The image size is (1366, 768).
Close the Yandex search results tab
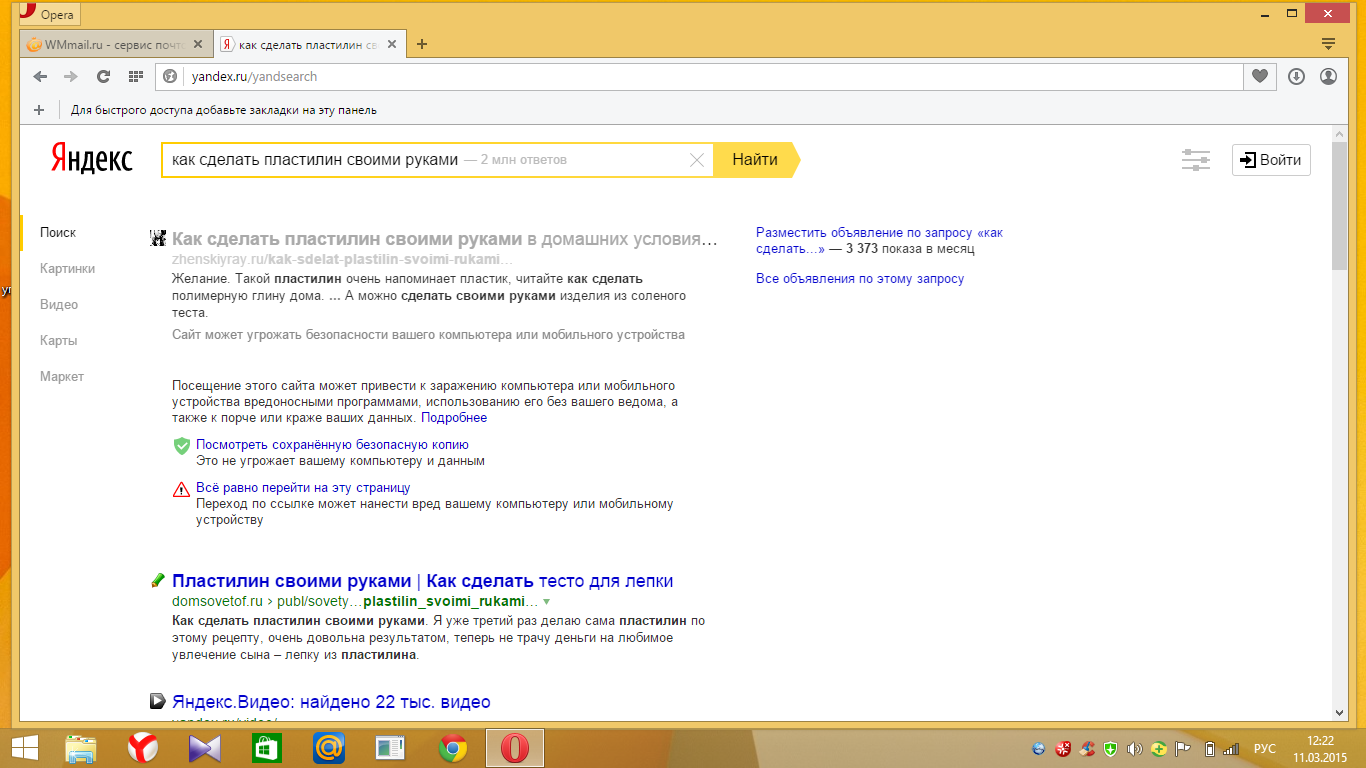click(x=392, y=45)
